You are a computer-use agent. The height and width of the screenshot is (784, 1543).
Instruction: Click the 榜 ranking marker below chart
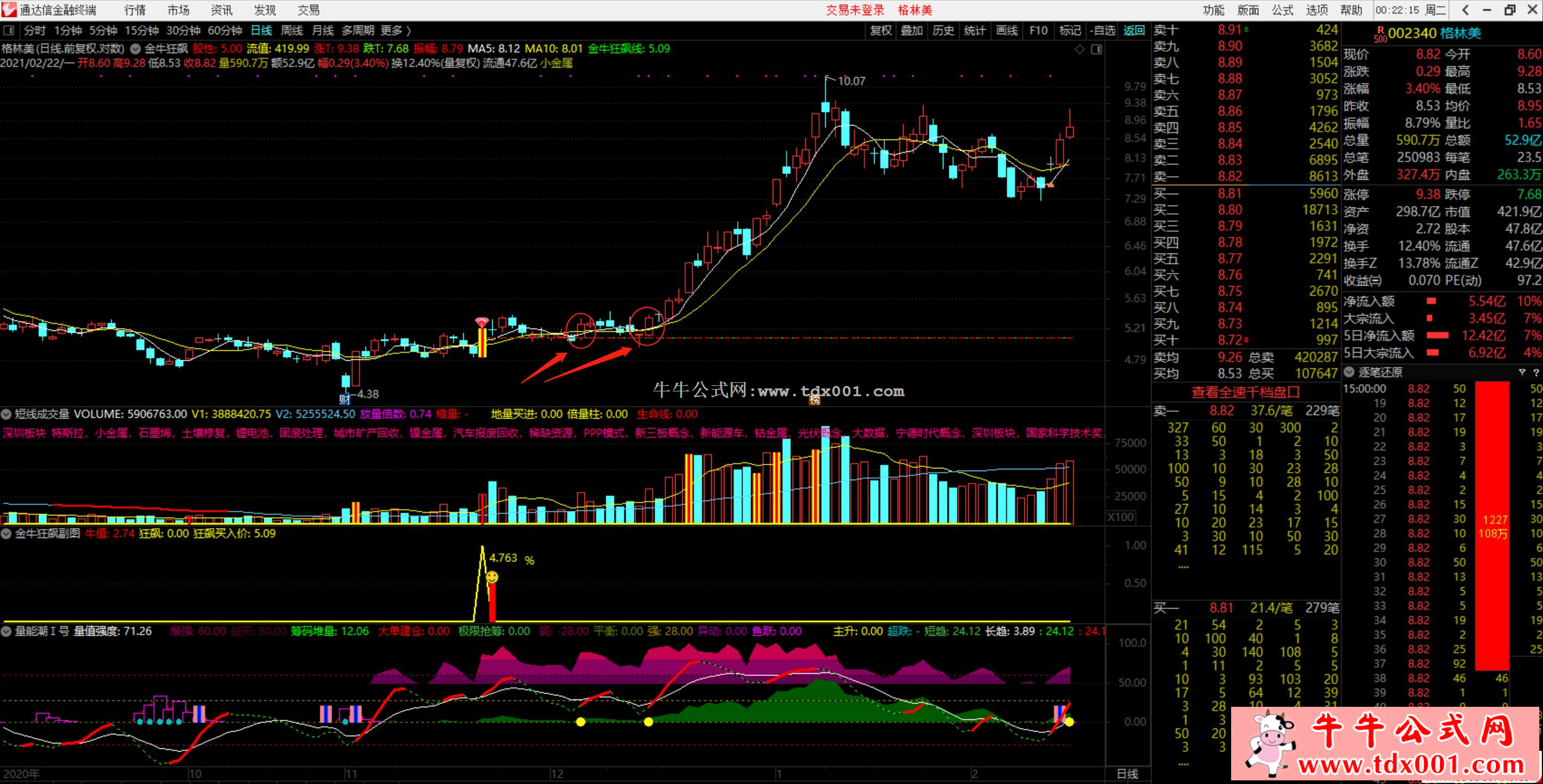coord(814,399)
